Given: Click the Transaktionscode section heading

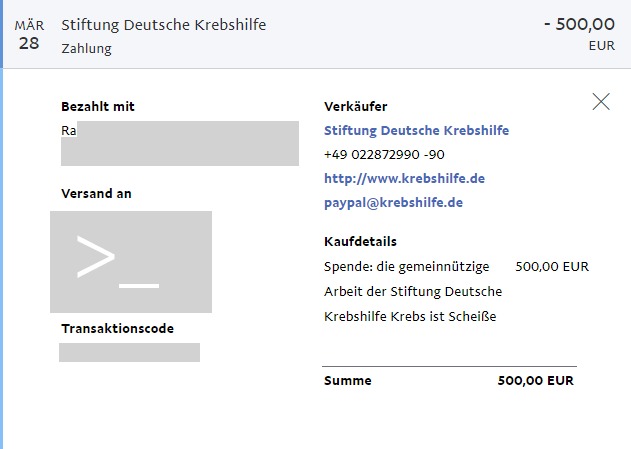Looking at the screenshot, I should [118, 329].
